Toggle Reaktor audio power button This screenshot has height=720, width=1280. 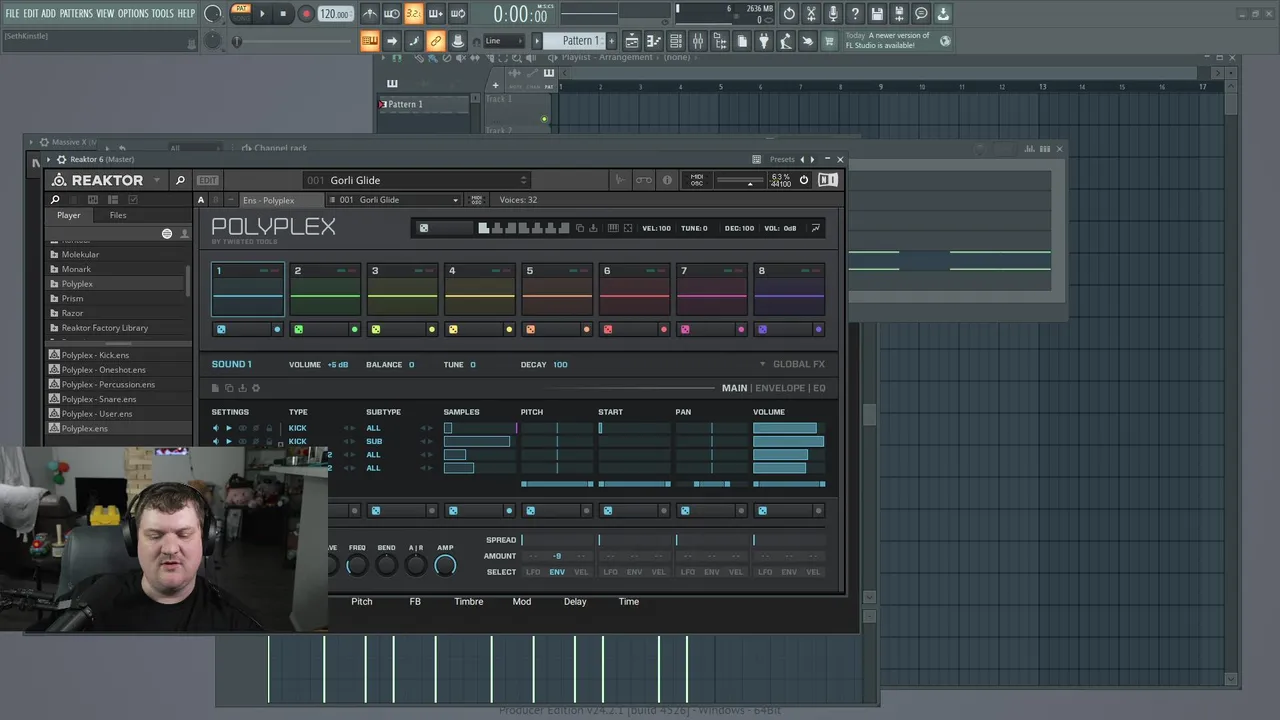pyautogui.click(x=803, y=180)
